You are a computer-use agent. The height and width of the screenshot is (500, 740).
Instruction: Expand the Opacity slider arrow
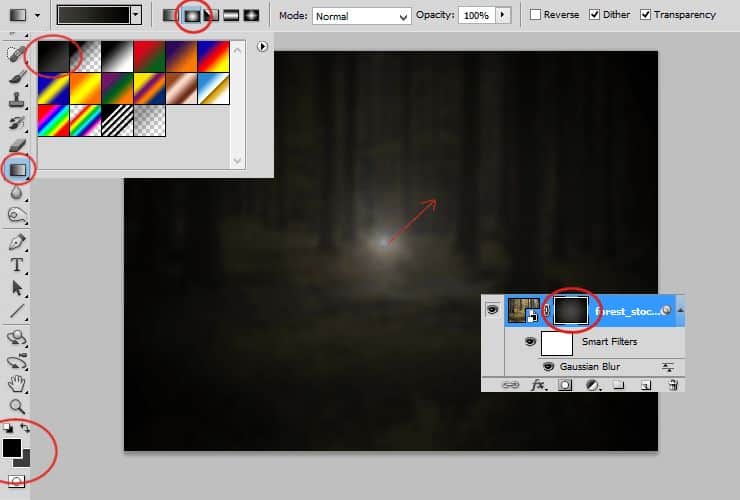tap(502, 15)
